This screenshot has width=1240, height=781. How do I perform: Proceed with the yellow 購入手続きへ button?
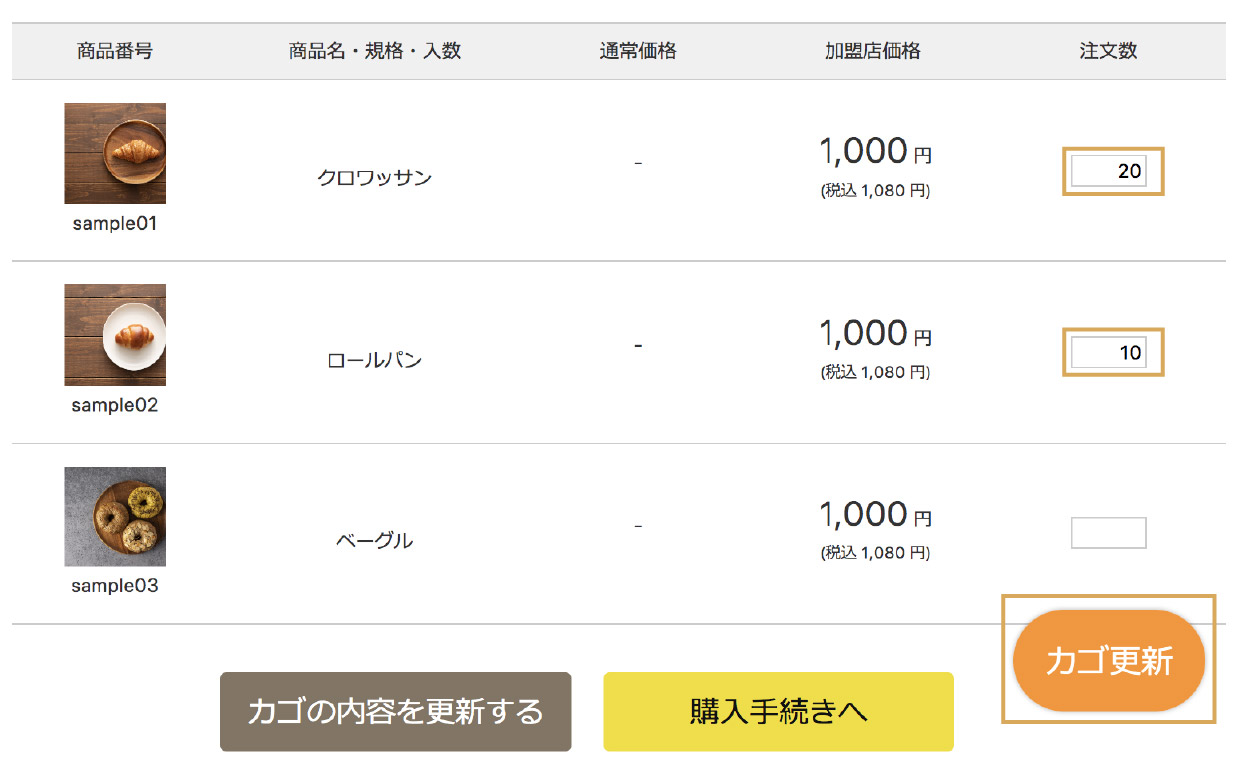(778, 711)
